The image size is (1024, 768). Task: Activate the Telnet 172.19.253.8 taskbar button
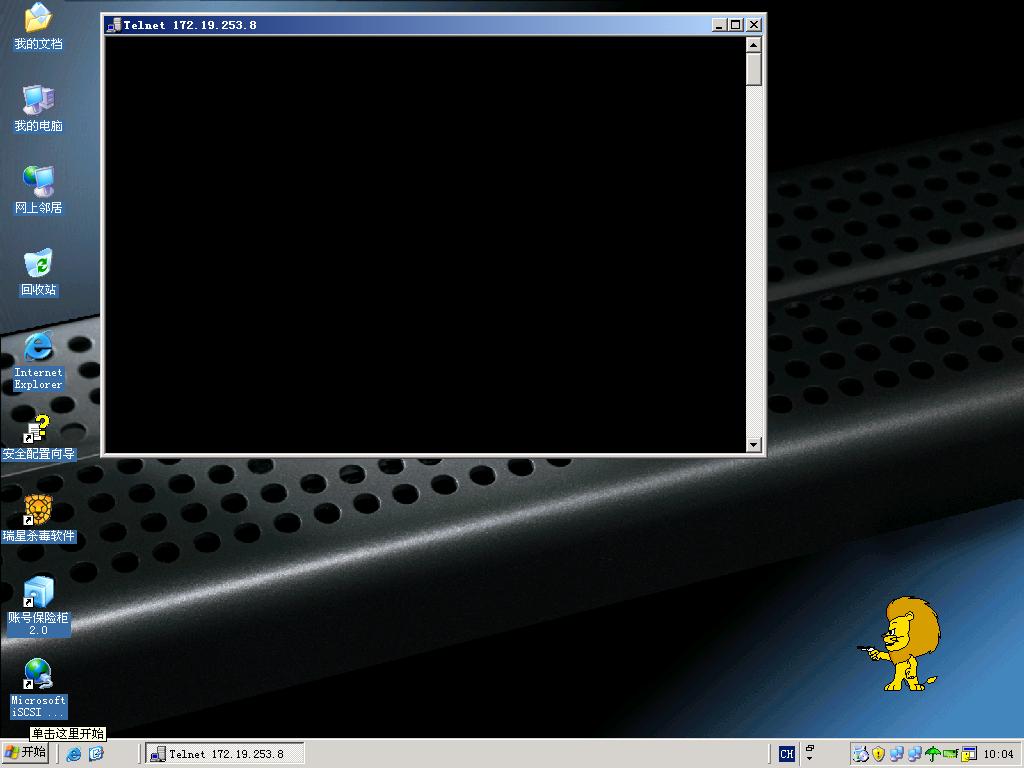point(225,754)
